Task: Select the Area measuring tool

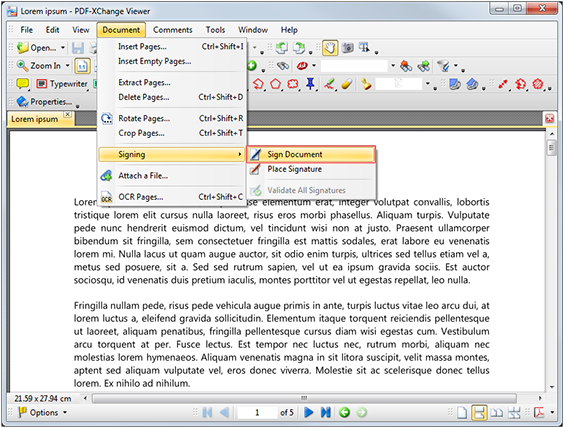Action: point(538,84)
